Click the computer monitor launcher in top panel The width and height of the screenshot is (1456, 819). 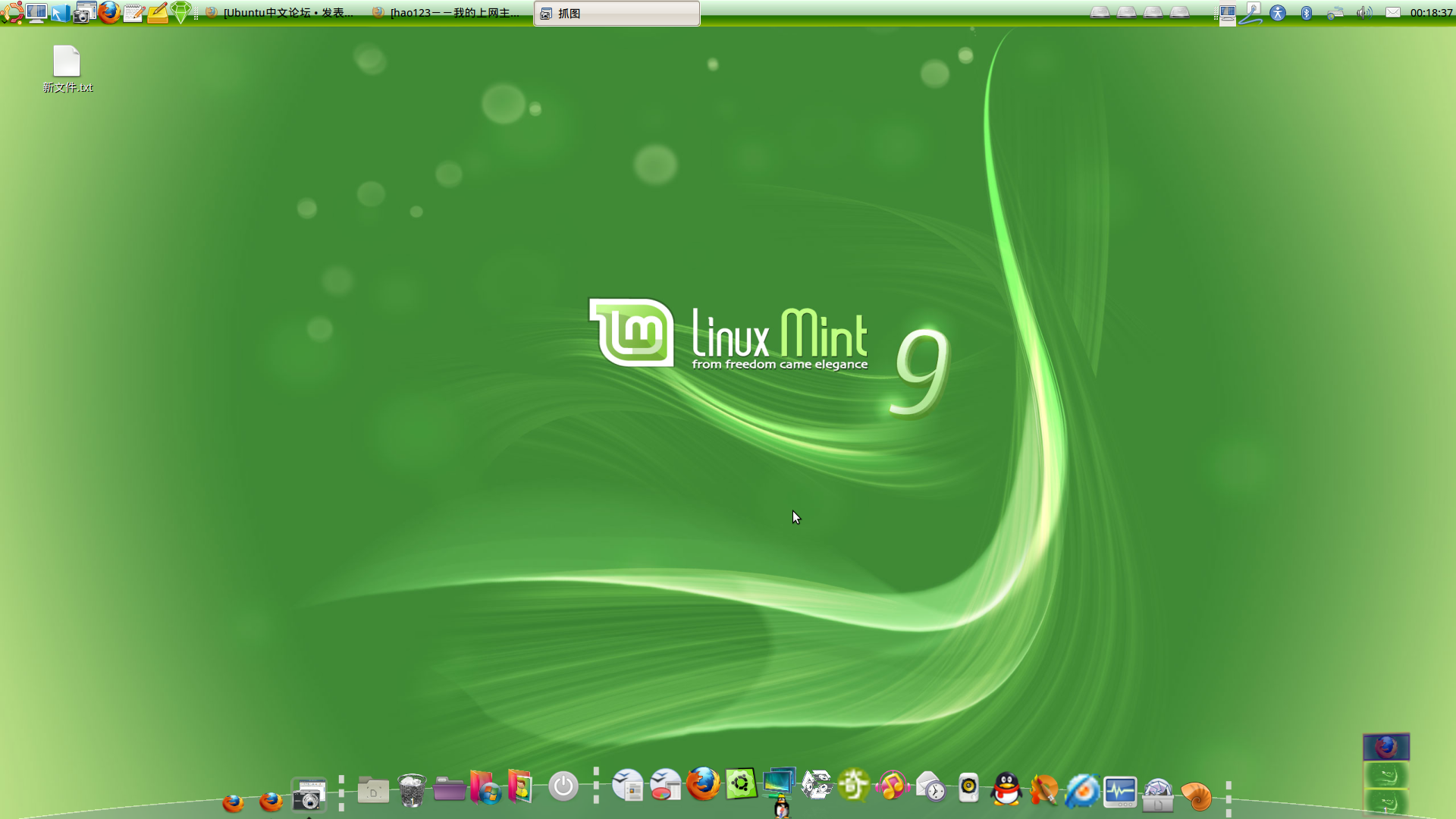coord(36,12)
